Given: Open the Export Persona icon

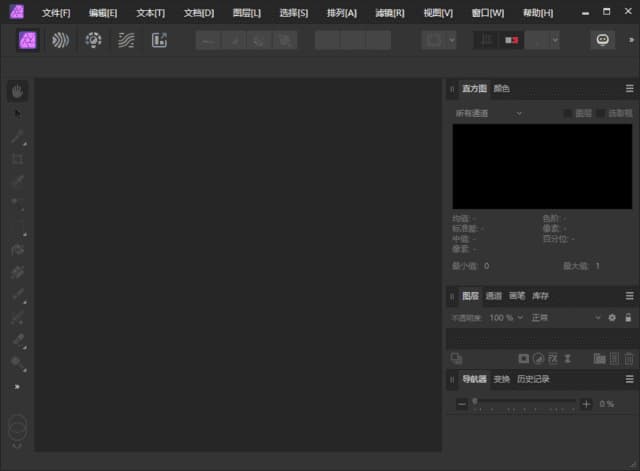Looking at the screenshot, I should click(x=159, y=40).
